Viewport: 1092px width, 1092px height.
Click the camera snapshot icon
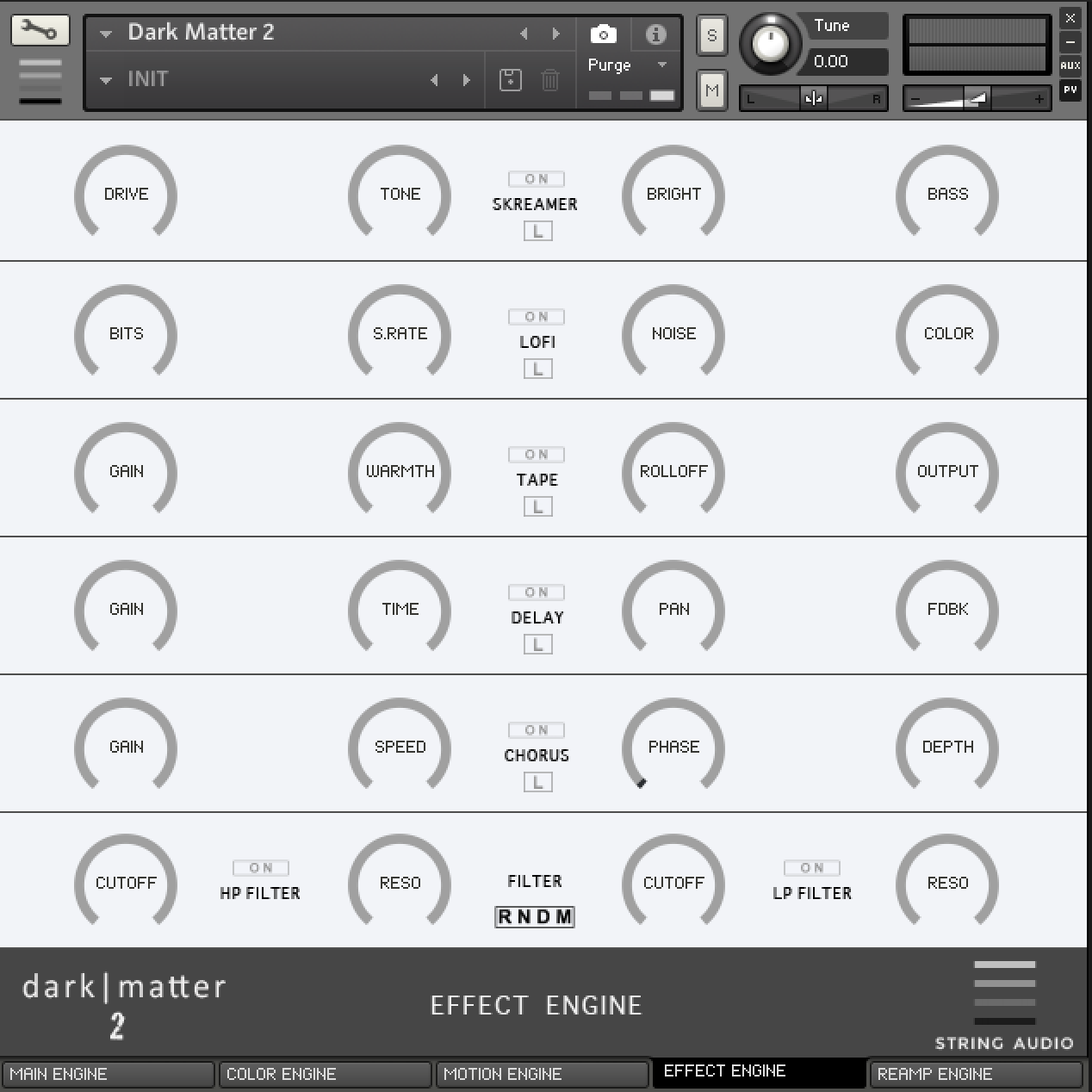(x=603, y=34)
